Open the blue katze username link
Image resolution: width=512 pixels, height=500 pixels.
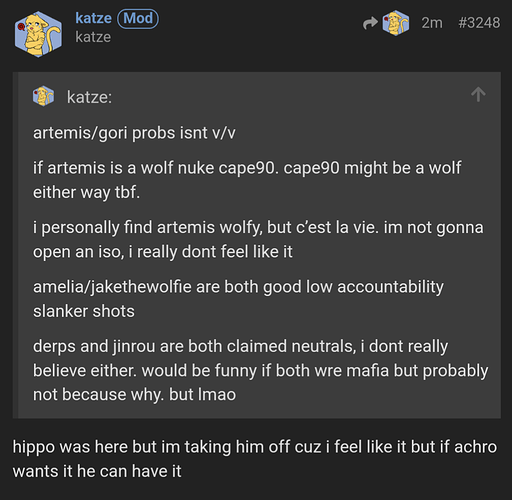coord(93,18)
